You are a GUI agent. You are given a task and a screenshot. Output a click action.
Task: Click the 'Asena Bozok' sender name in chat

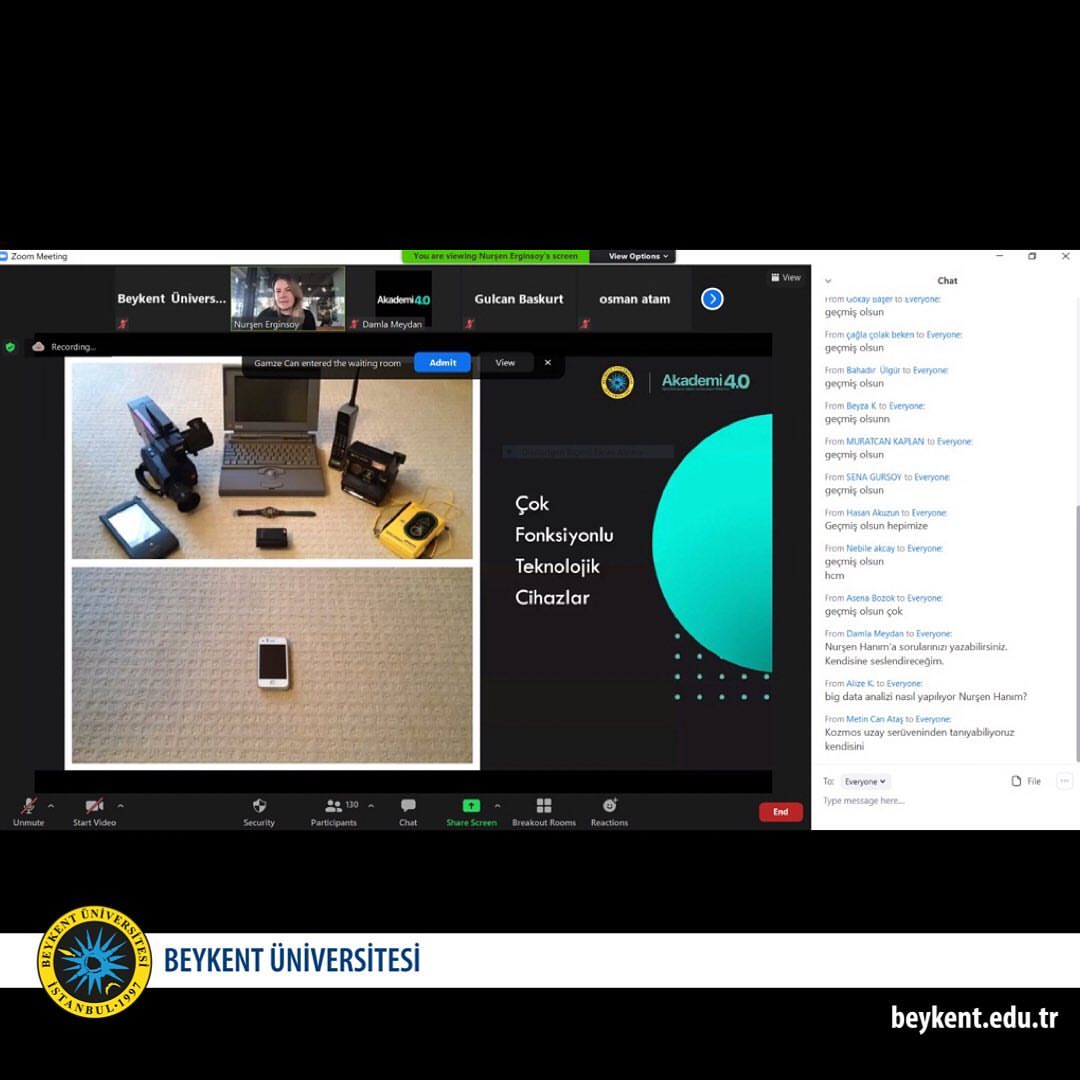tap(870, 598)
